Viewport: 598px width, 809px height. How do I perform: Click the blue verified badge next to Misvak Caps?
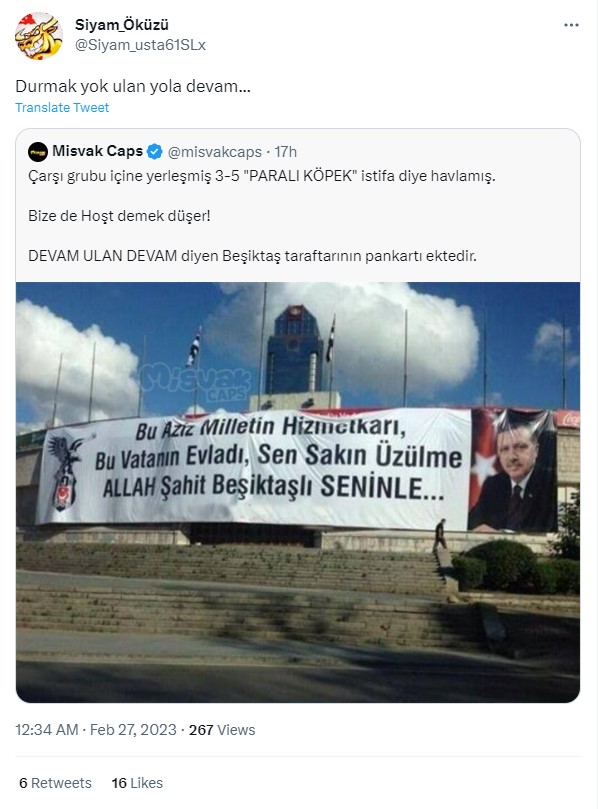click(x=154, y=152)
